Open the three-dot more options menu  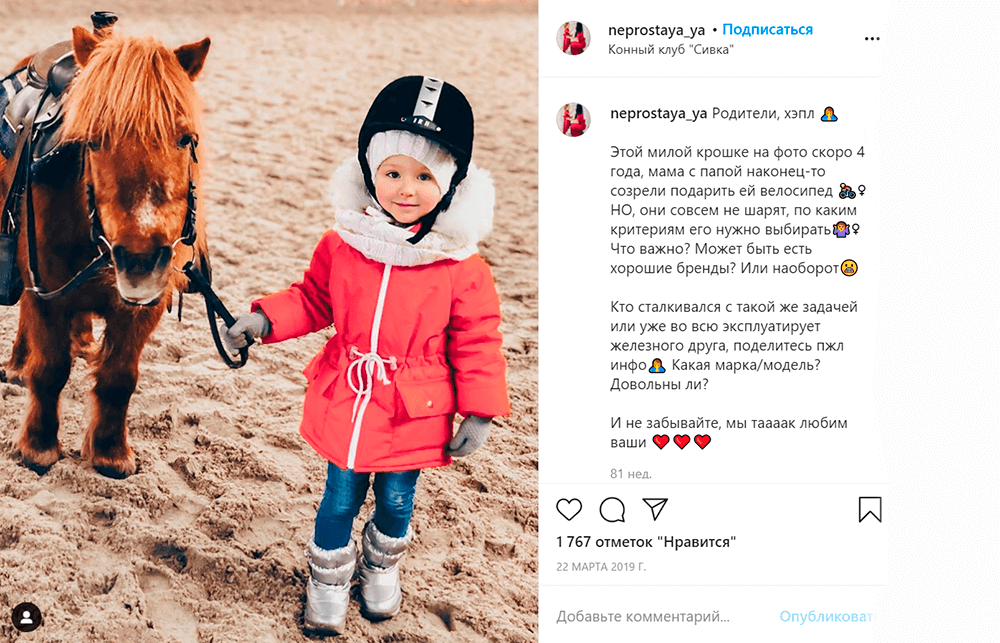(x=872, y=39)
